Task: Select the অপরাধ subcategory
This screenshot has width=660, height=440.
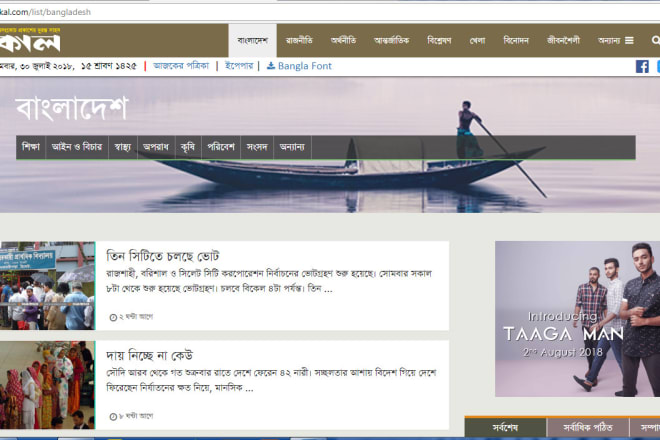Action: (x=156, y=147)
